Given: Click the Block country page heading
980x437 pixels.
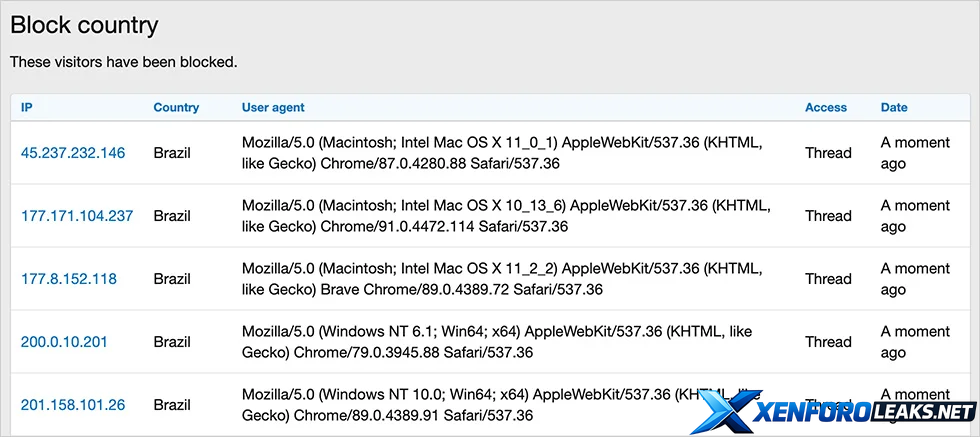Looking at the screenshot, I should tap(84, 26).
